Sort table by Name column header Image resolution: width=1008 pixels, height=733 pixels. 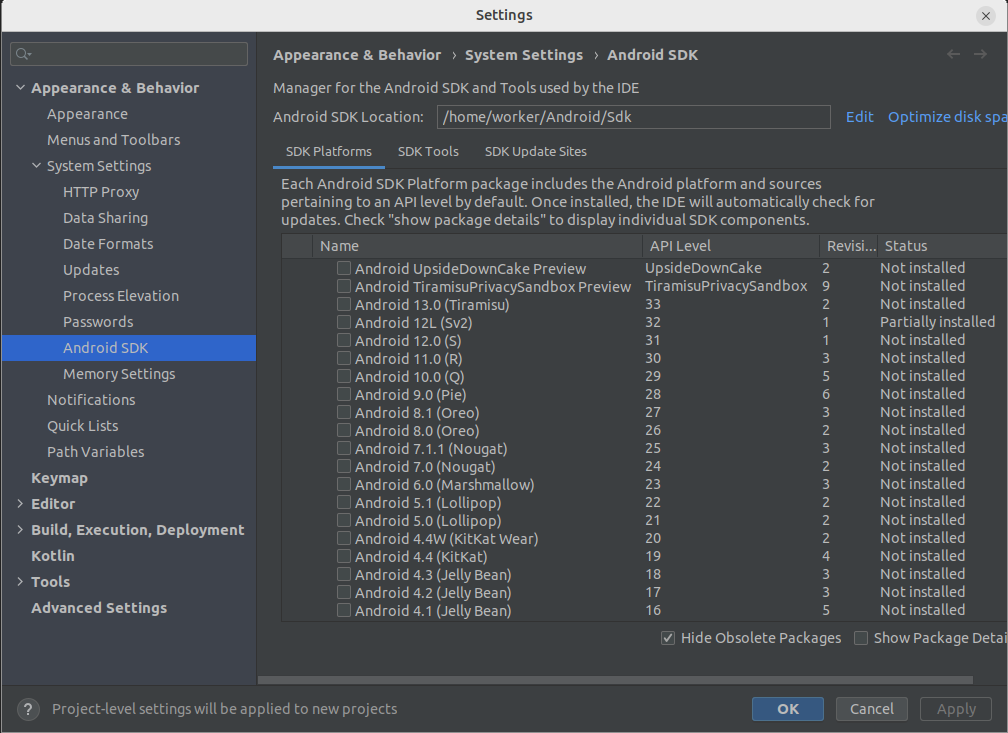(x=477, y=246)
